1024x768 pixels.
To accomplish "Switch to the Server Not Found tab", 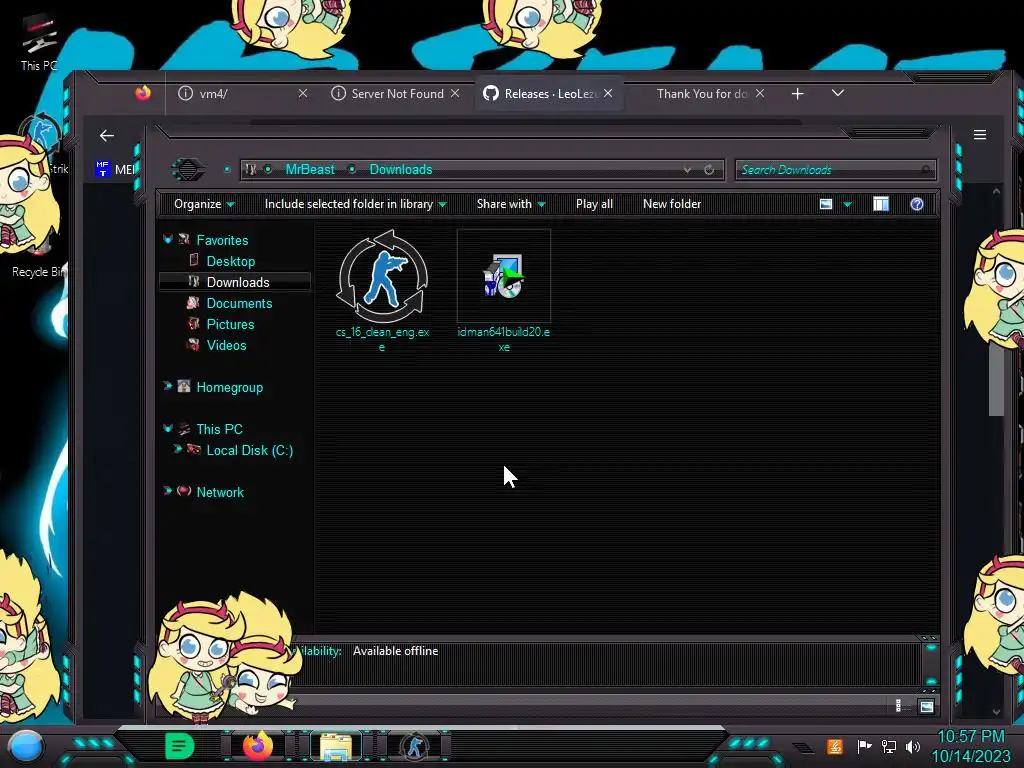I will (x=396, y=94).
